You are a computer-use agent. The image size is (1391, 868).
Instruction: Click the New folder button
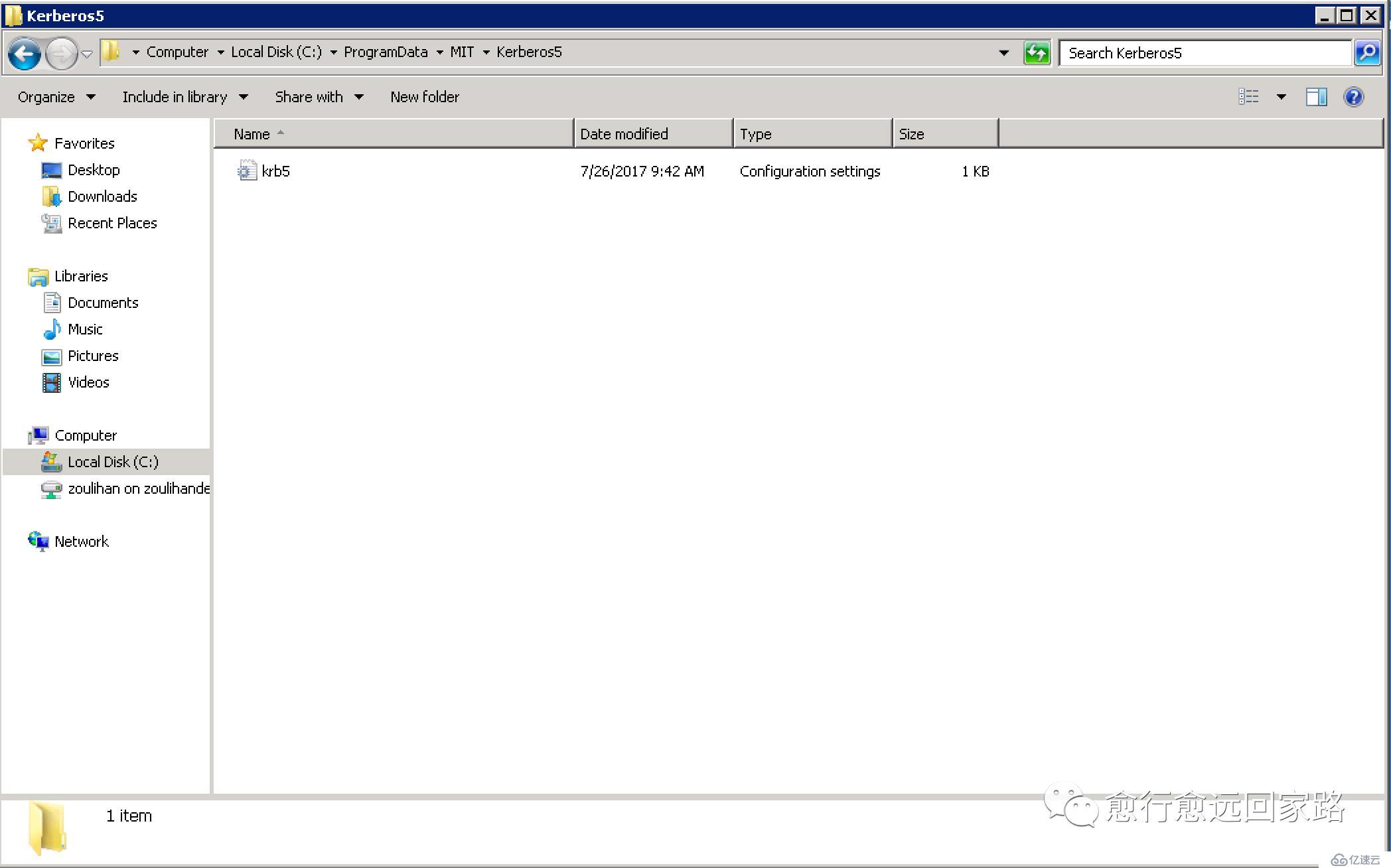click(x=425, y=97)
